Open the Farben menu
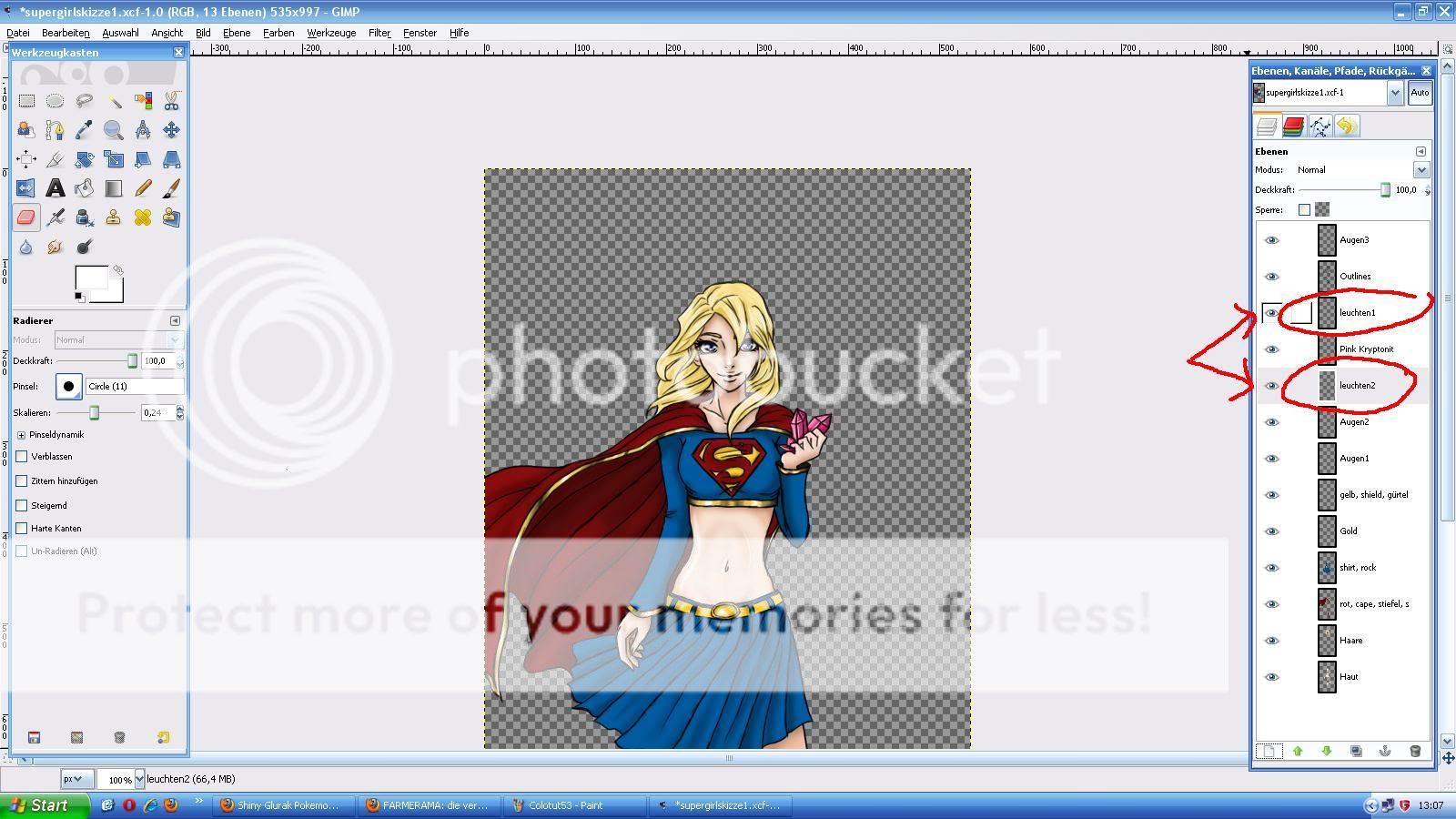 (278, 33)
